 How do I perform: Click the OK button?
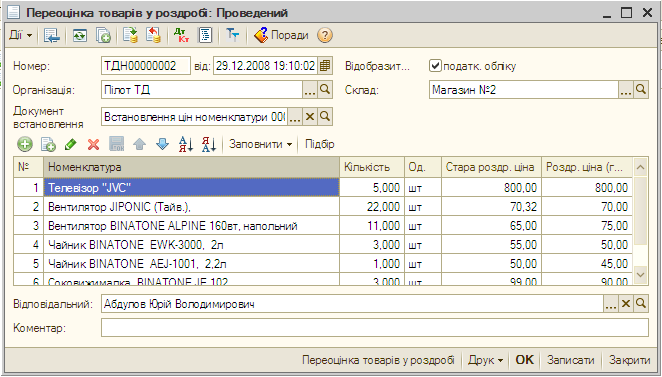524,360
